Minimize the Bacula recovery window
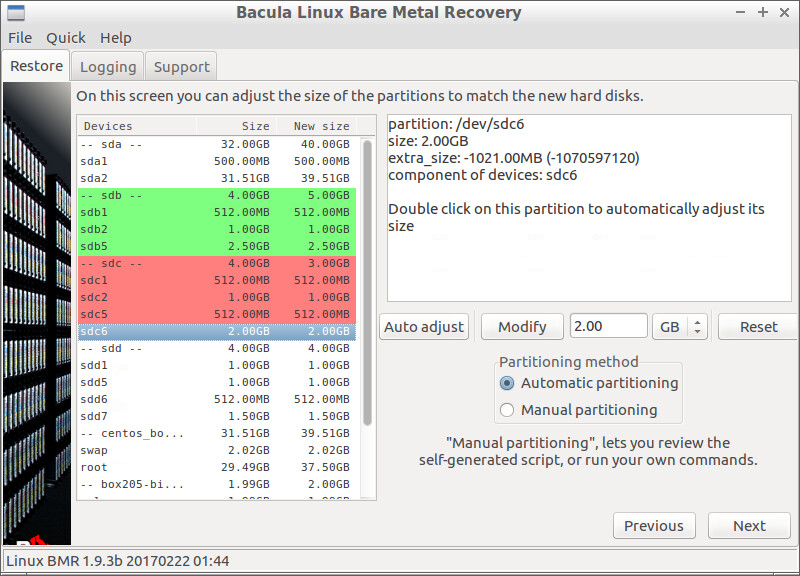Screen dimensions: 800x576 pos(740,12)
